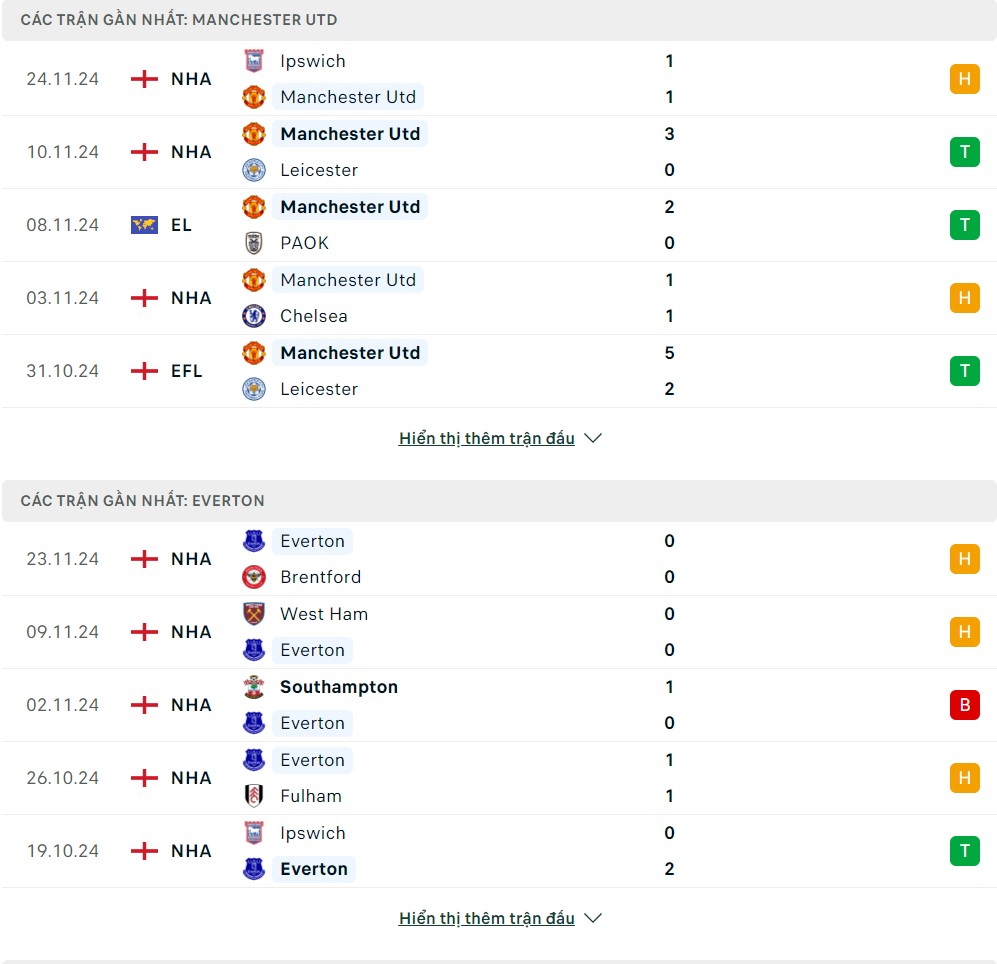Screen dimensions: 997x964
Task: Click the PAOK team logo
Action: (254, 243)
